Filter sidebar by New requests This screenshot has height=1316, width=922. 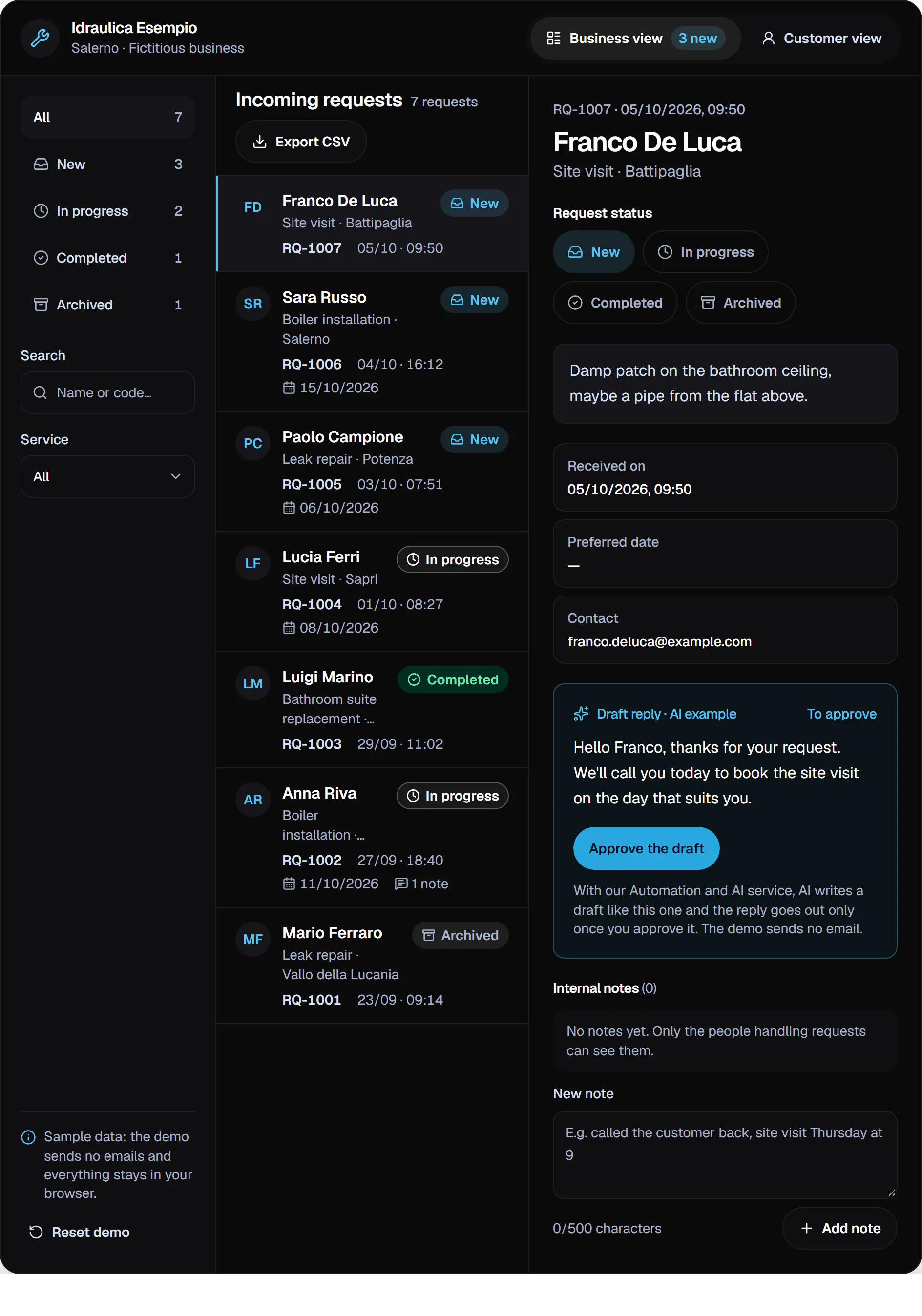(x=108, y=164)
